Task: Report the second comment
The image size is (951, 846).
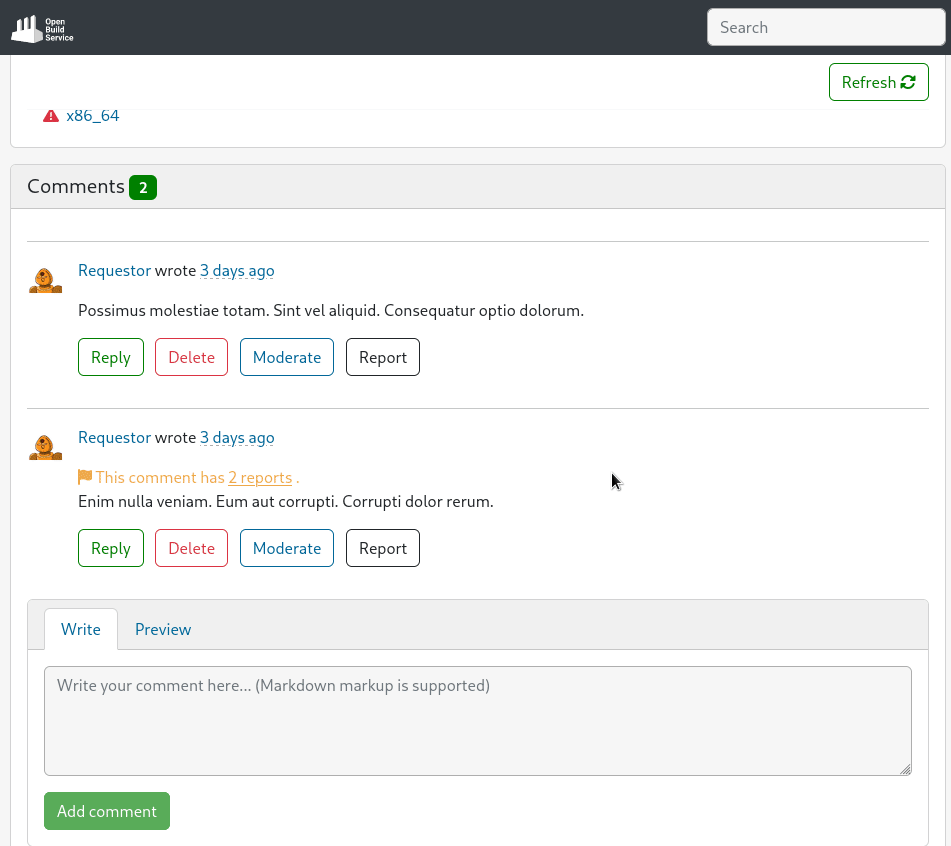Action: [x=382, y=548]
